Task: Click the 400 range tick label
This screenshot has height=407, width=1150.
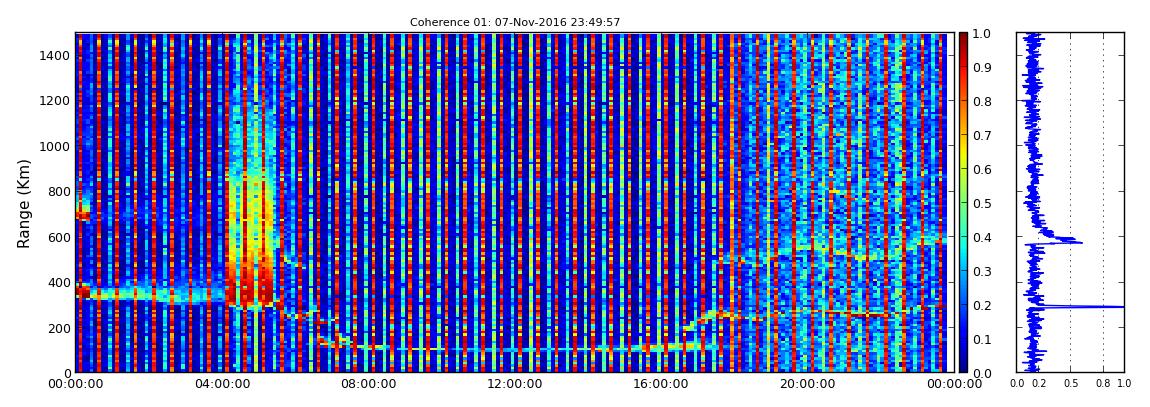Action: click(x=59, y=282)
